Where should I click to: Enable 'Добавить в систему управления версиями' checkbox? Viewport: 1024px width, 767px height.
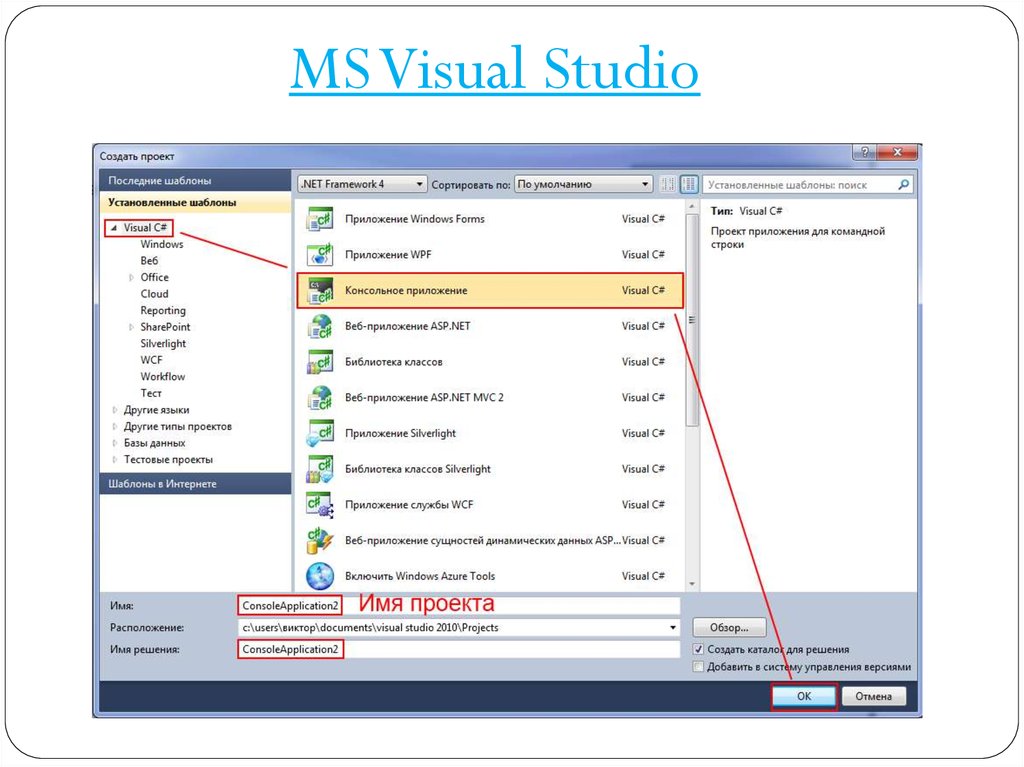coord(698,667)
